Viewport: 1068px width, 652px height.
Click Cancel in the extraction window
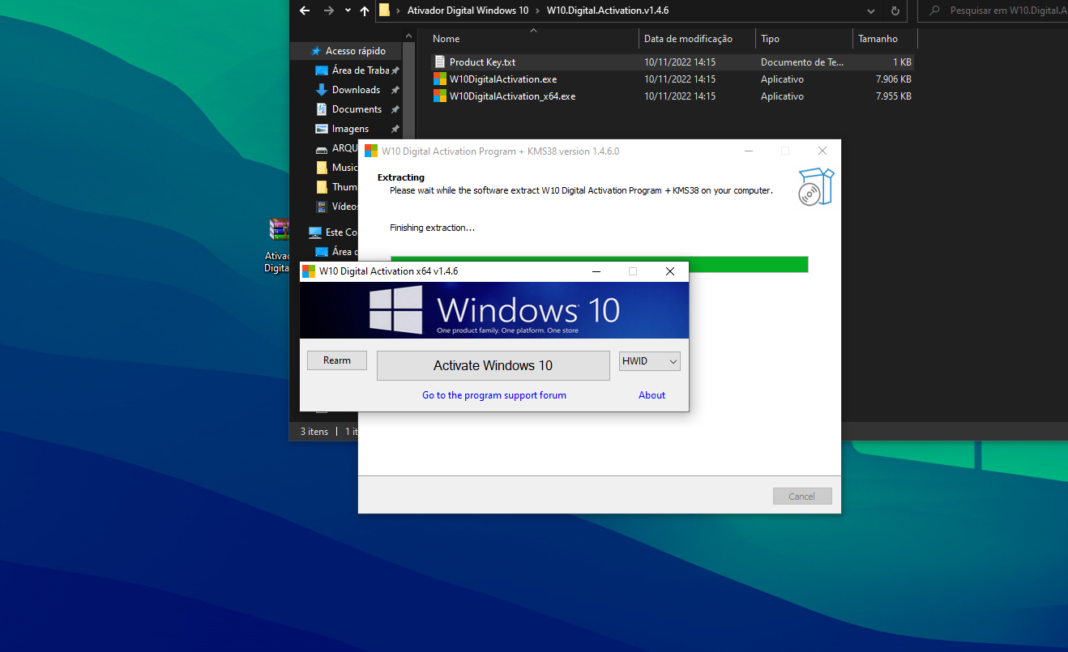click(802, 496)
